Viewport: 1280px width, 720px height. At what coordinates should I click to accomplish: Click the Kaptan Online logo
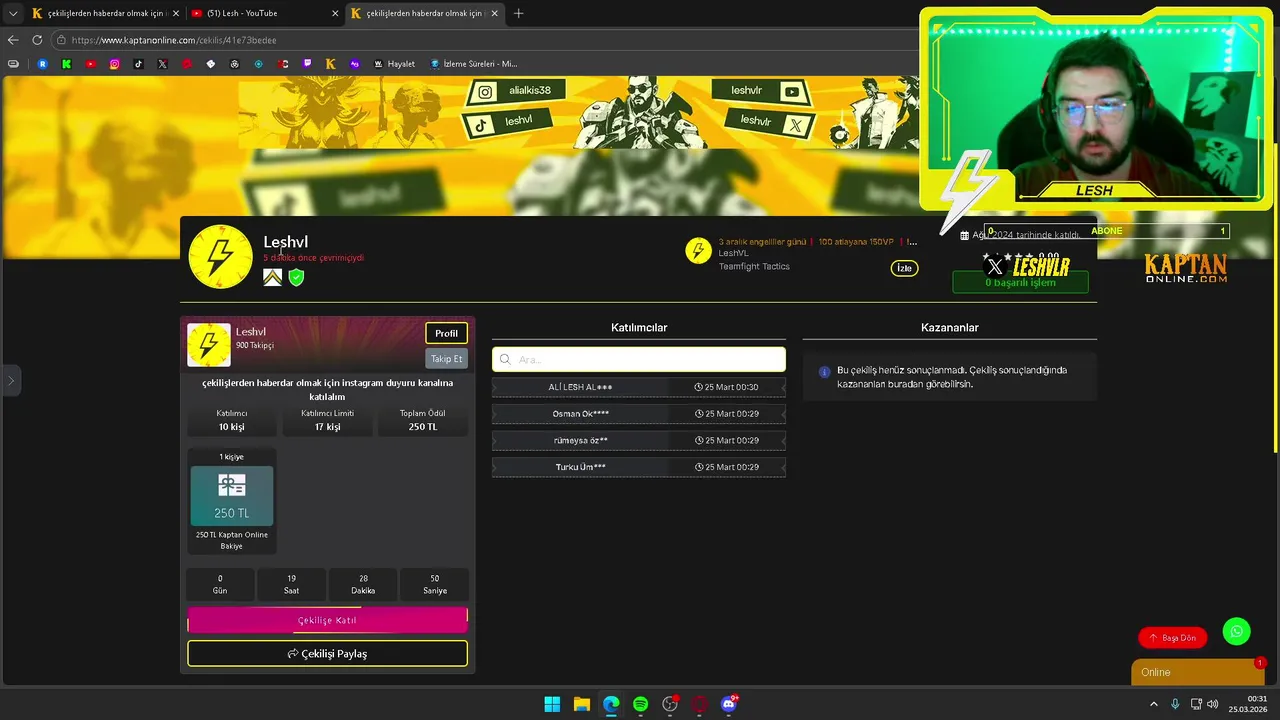click(x=1186, y=268)
